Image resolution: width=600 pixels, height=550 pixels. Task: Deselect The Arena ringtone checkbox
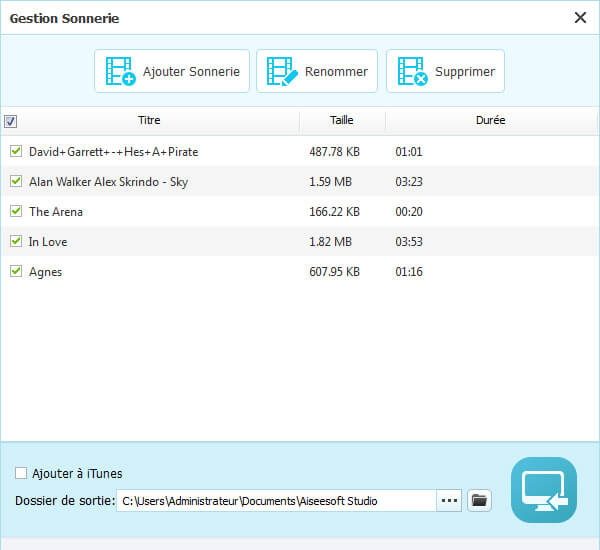[15, 211]
